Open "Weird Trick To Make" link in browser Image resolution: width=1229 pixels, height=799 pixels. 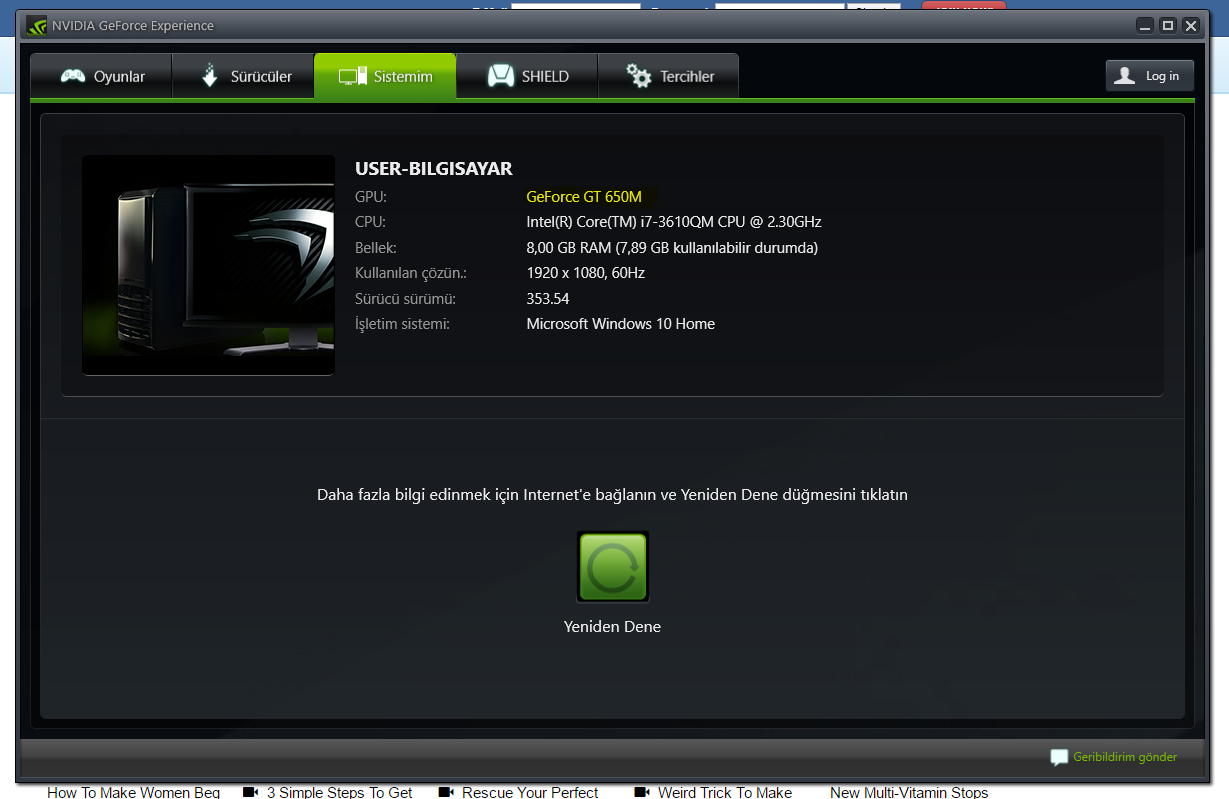pos(724,792)
